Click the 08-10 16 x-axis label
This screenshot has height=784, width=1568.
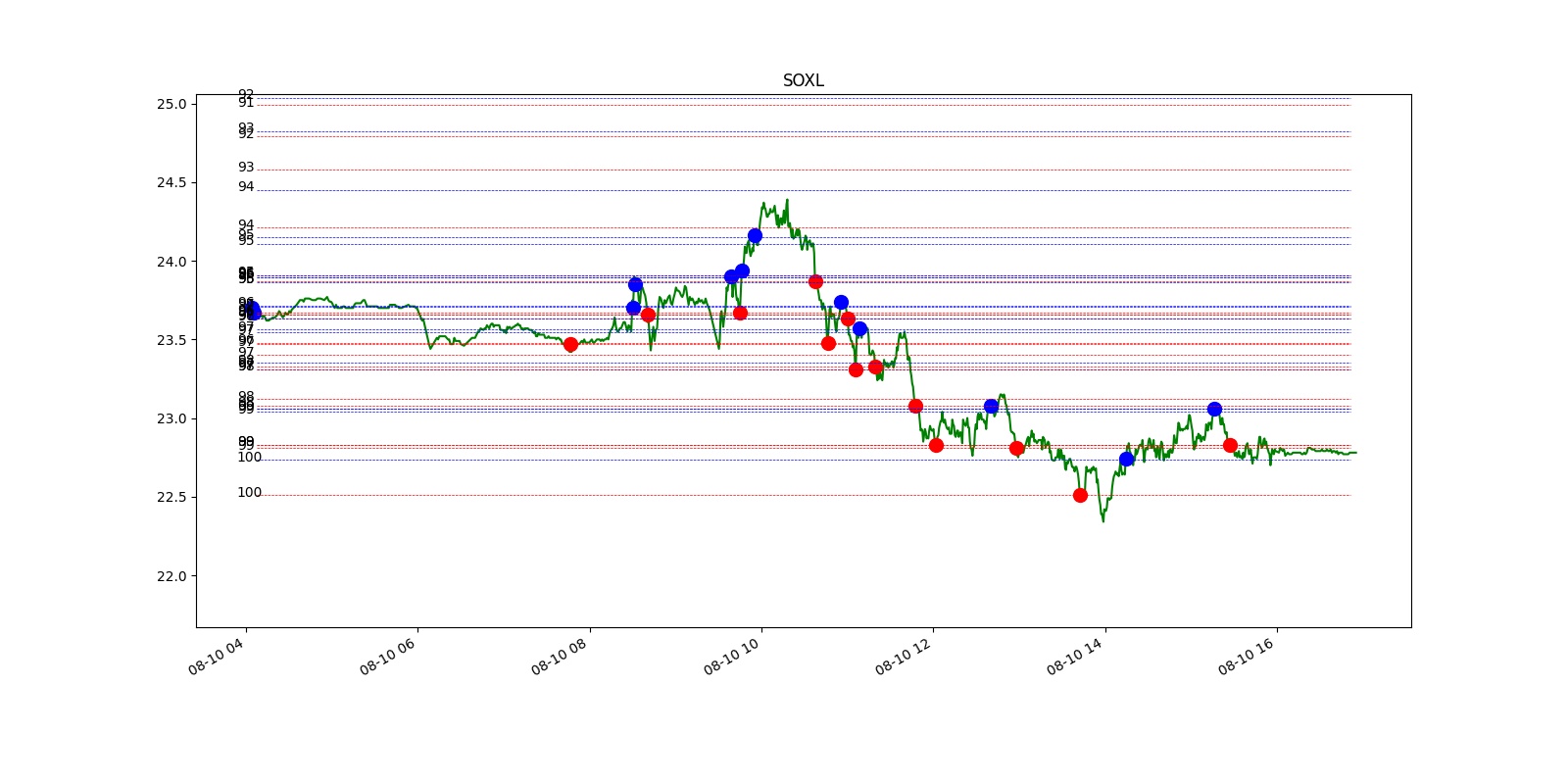tap(1247, 656)
